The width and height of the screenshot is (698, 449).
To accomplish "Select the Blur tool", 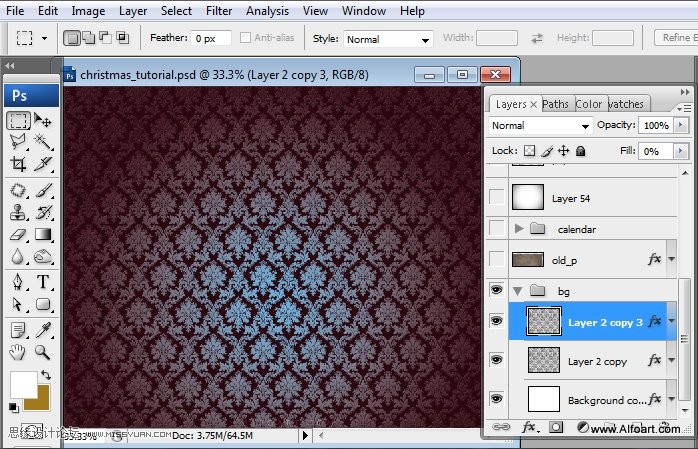I will pyautogui.click(x=18, y=256).
